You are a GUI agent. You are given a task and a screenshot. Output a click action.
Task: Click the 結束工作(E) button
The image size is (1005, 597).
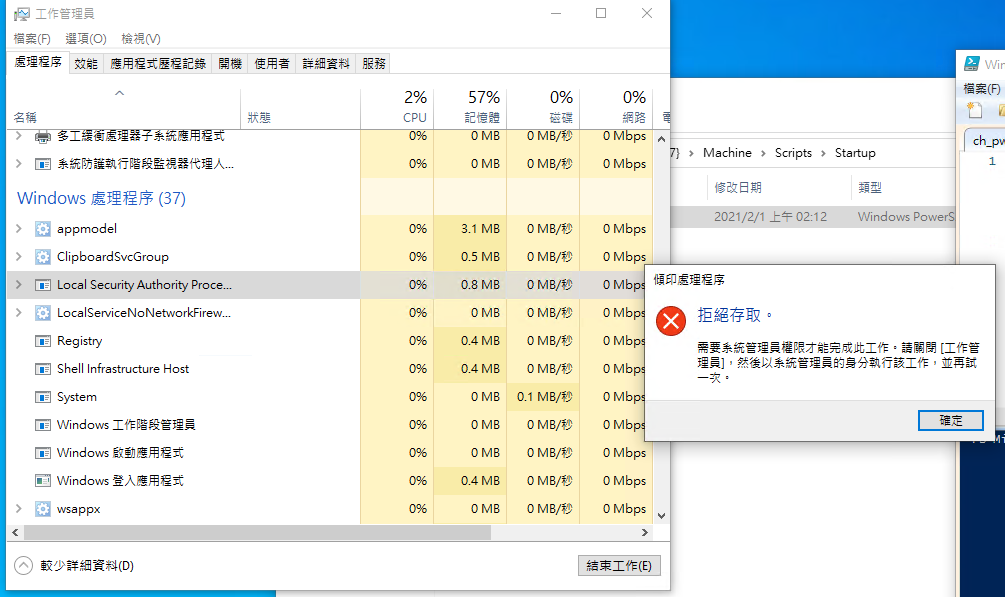point(619,566)
